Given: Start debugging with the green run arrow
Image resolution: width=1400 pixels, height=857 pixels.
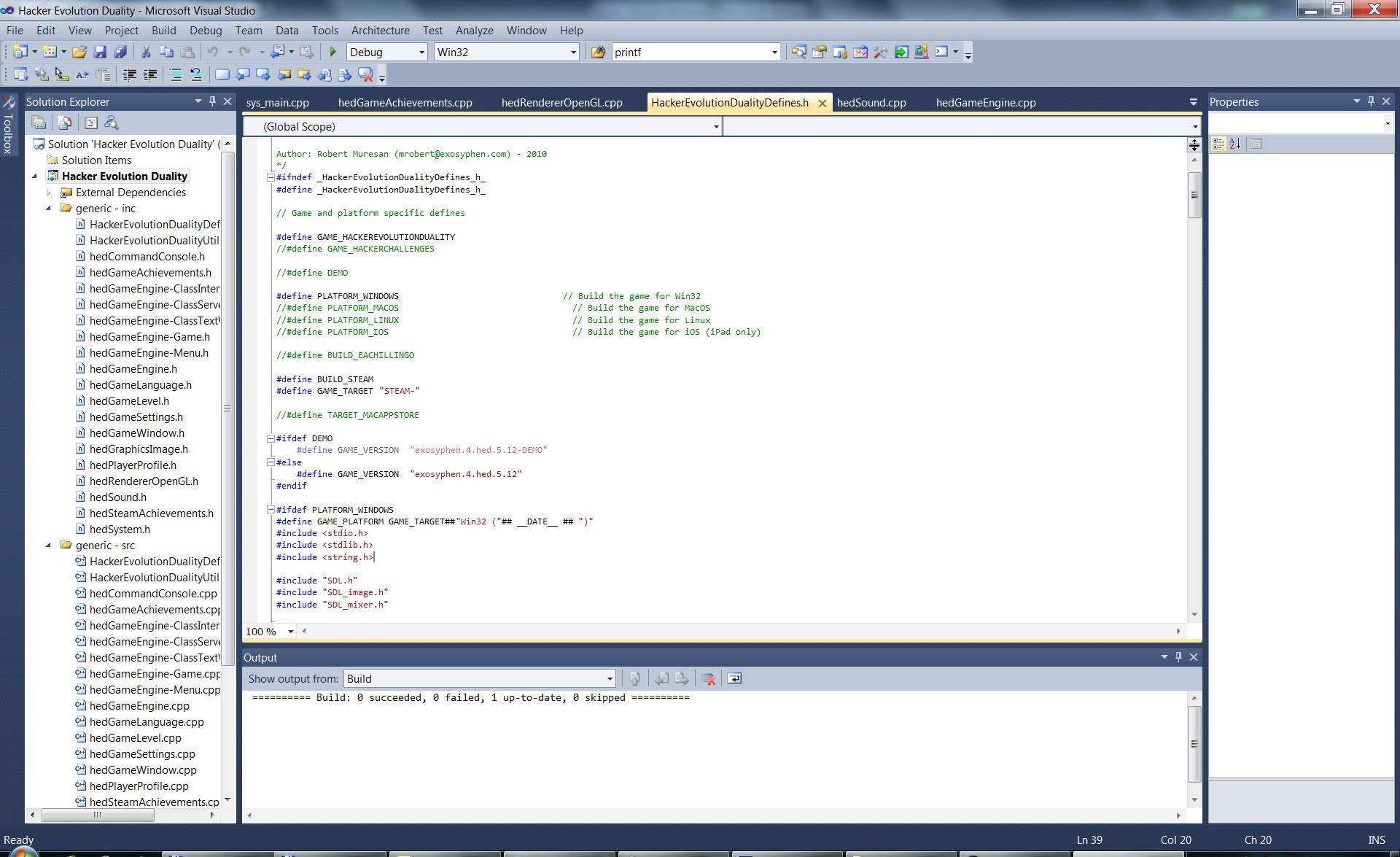Looking at the screenshot, I should (x=332, y=52).
